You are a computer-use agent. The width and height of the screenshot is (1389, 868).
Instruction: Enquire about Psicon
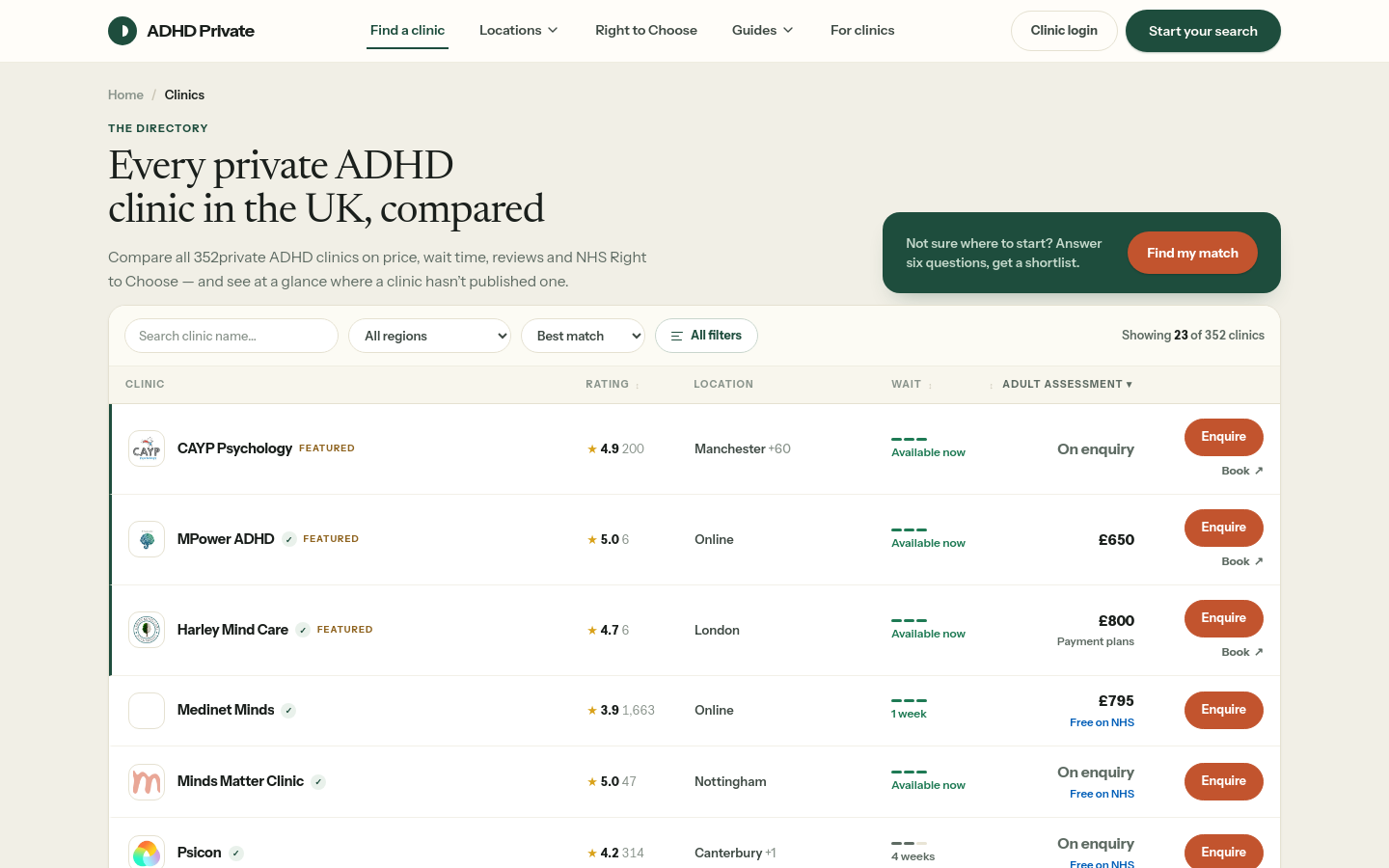[1224, 852]
